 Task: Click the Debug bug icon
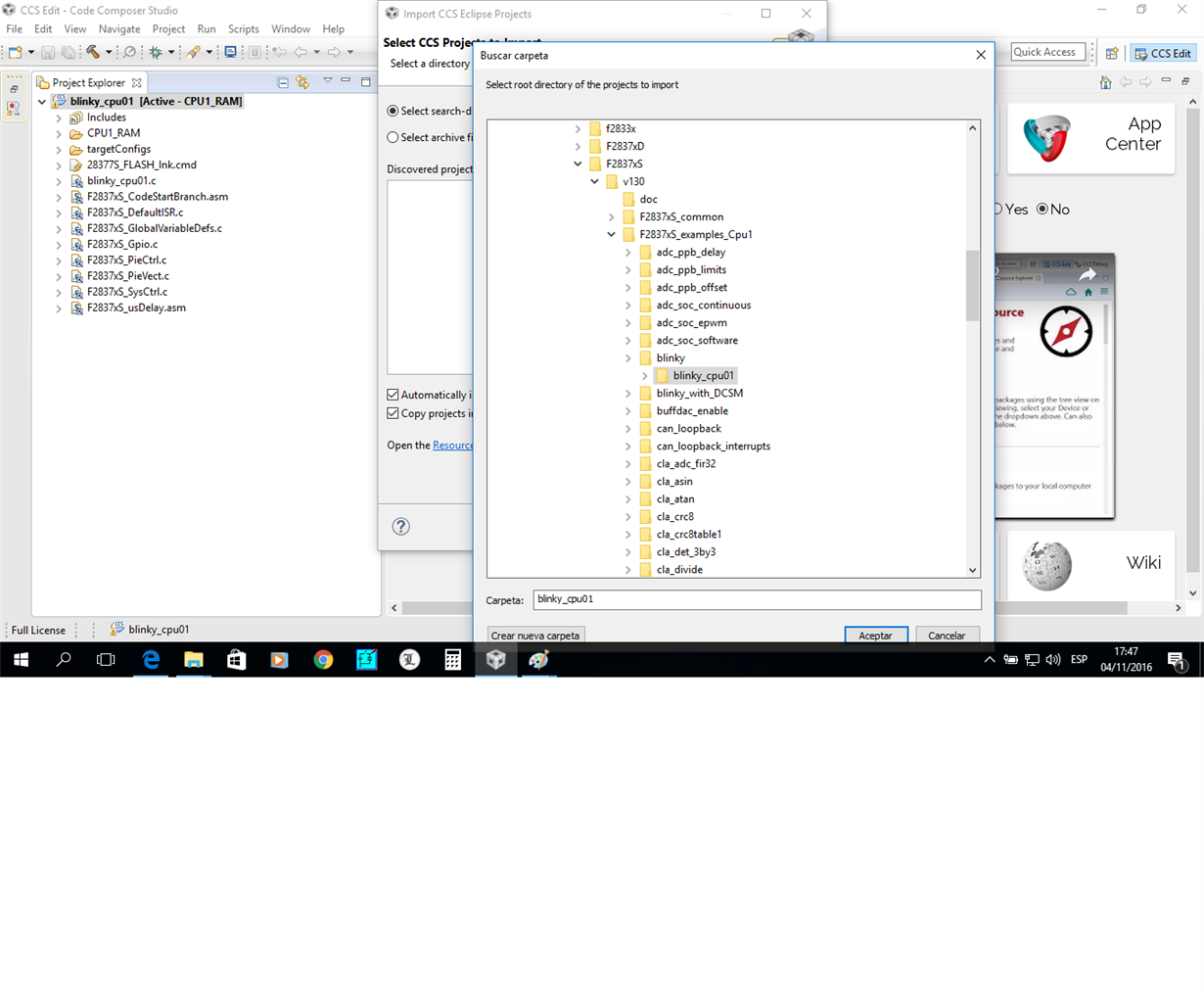pyautogui.click(x=155, y=52)
